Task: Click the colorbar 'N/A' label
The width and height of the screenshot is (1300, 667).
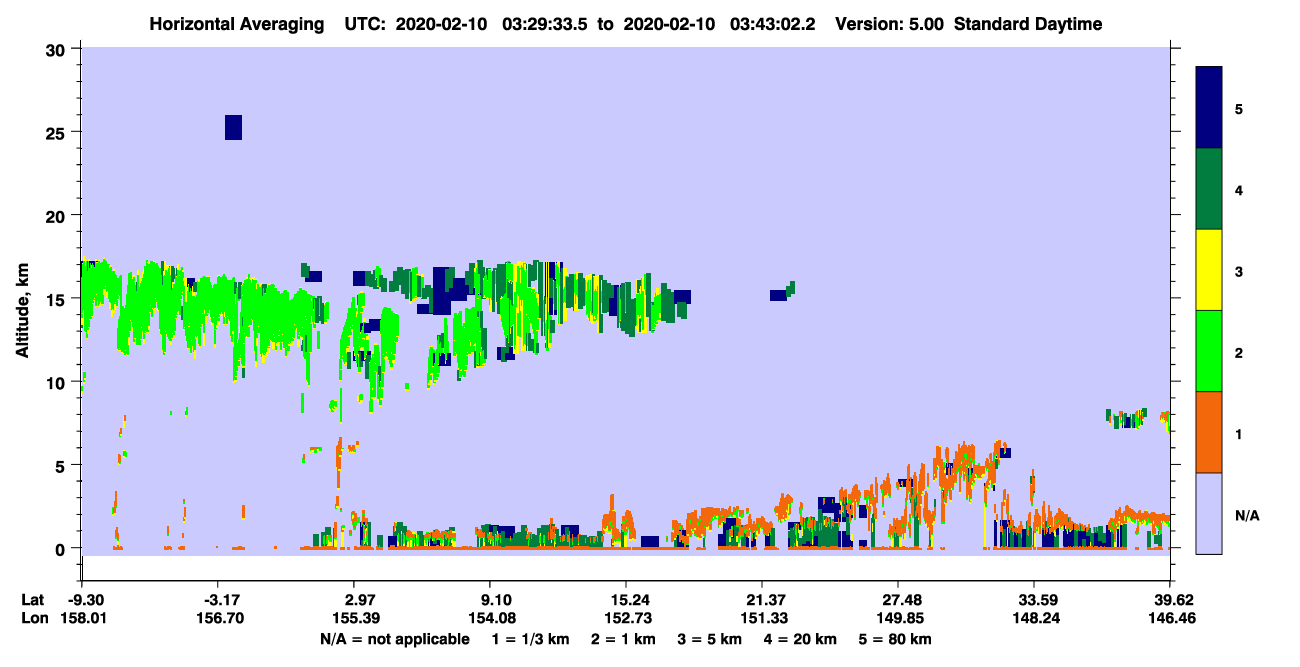Action: (1246, 515)
